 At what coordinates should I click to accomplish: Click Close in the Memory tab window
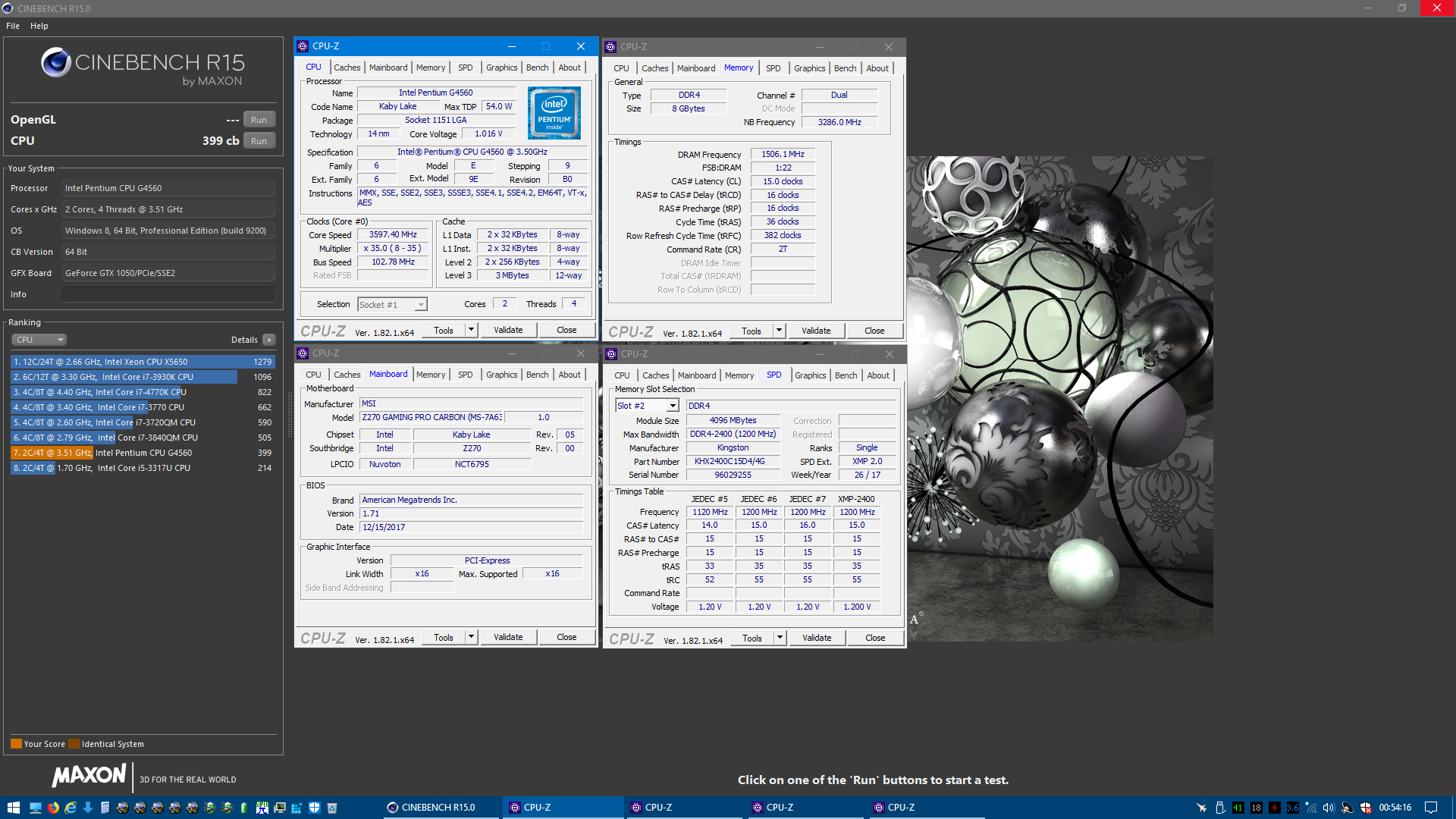point(874,331)
